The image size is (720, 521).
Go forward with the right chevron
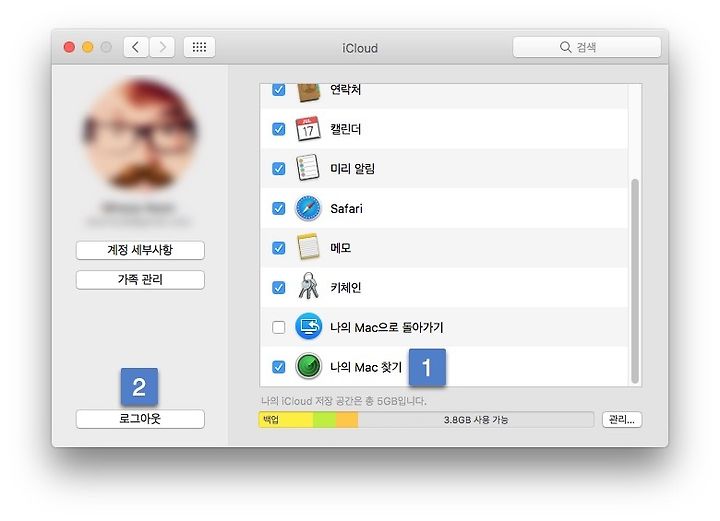click(163, 47)
